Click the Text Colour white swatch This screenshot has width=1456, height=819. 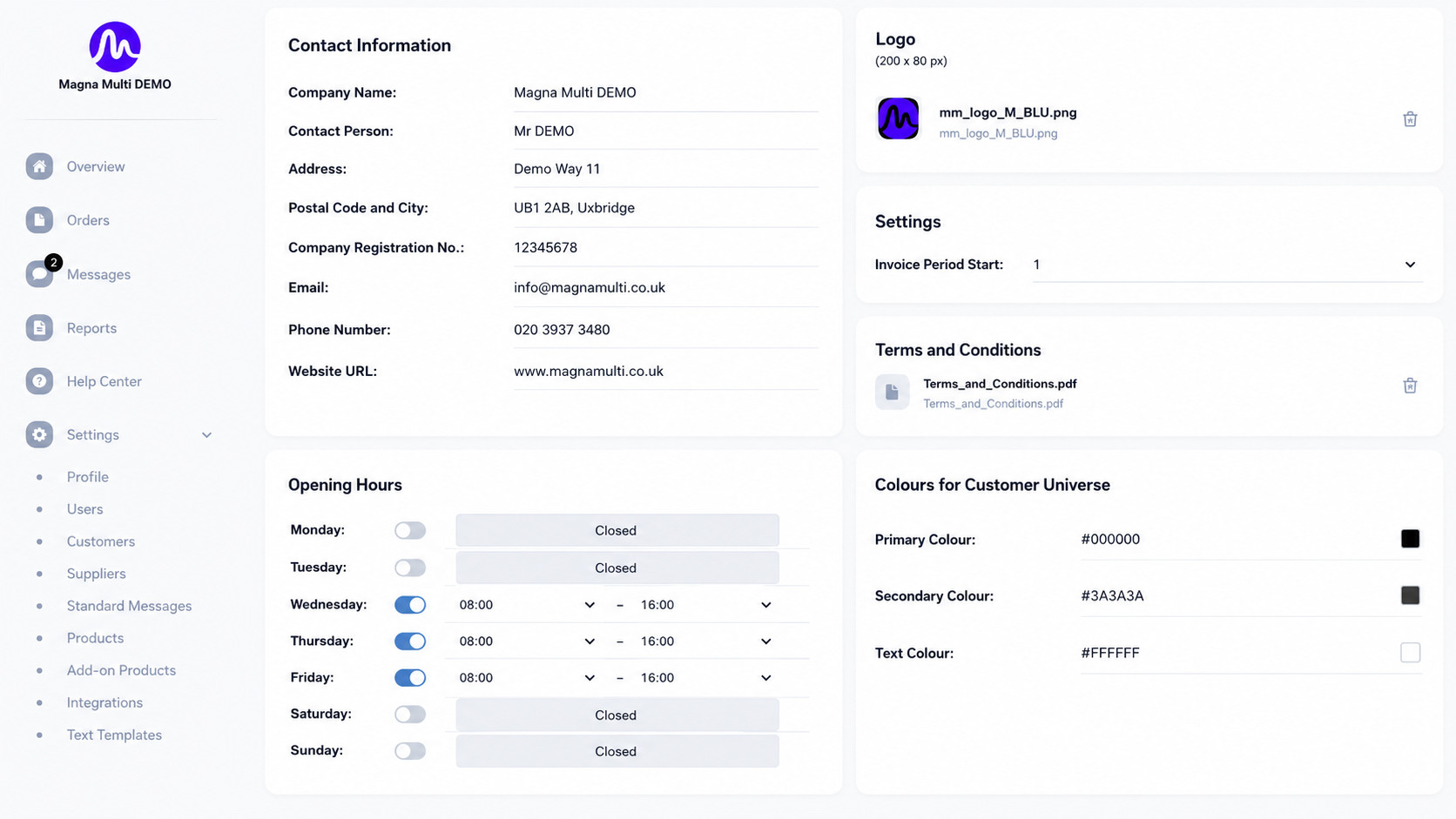point(1410,653)
